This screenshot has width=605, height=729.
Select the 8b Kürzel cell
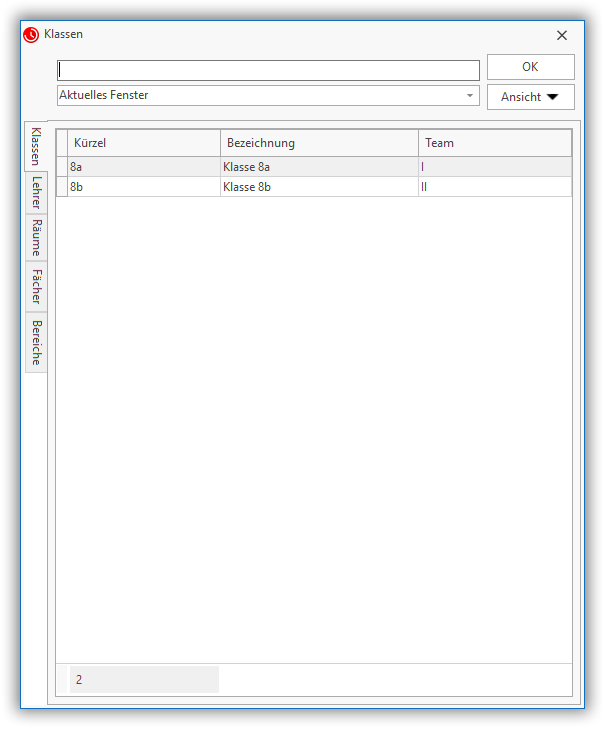(x=143, y=187)
